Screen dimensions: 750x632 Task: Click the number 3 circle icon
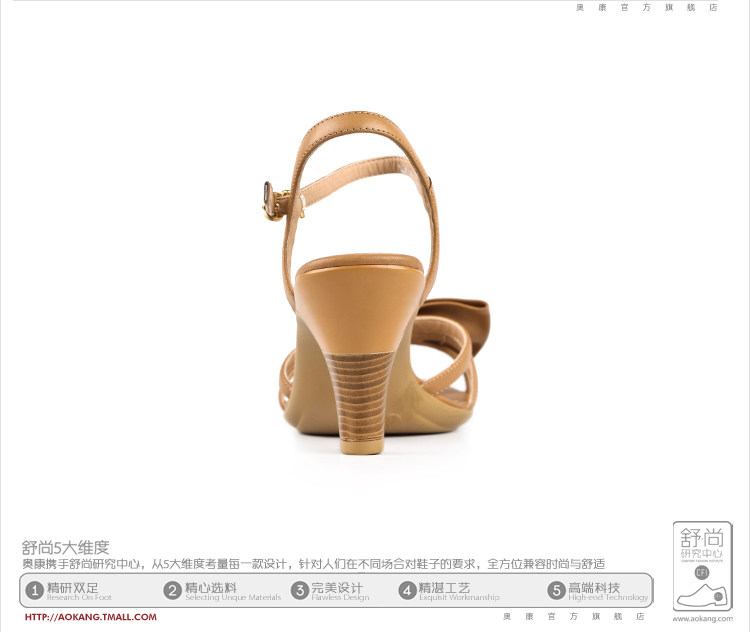[x=299, y=590]
